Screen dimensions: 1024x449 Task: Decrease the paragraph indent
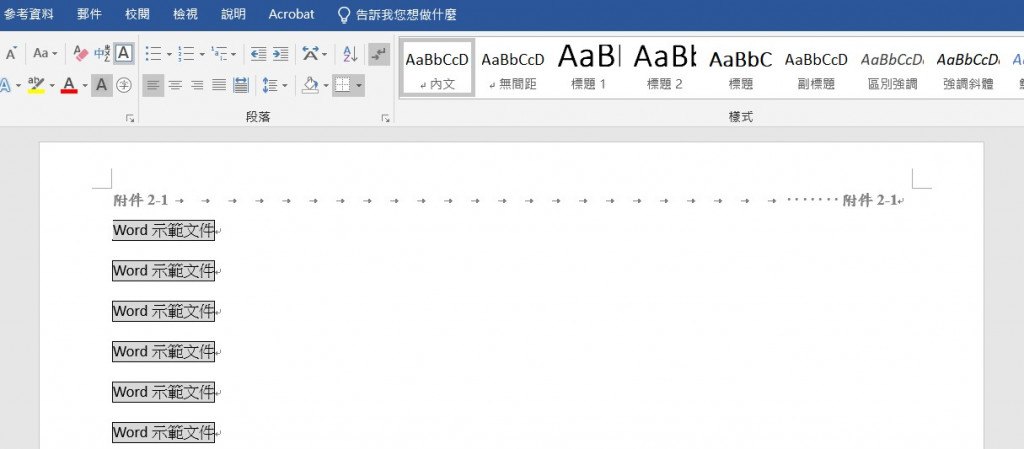pos(259,54)
